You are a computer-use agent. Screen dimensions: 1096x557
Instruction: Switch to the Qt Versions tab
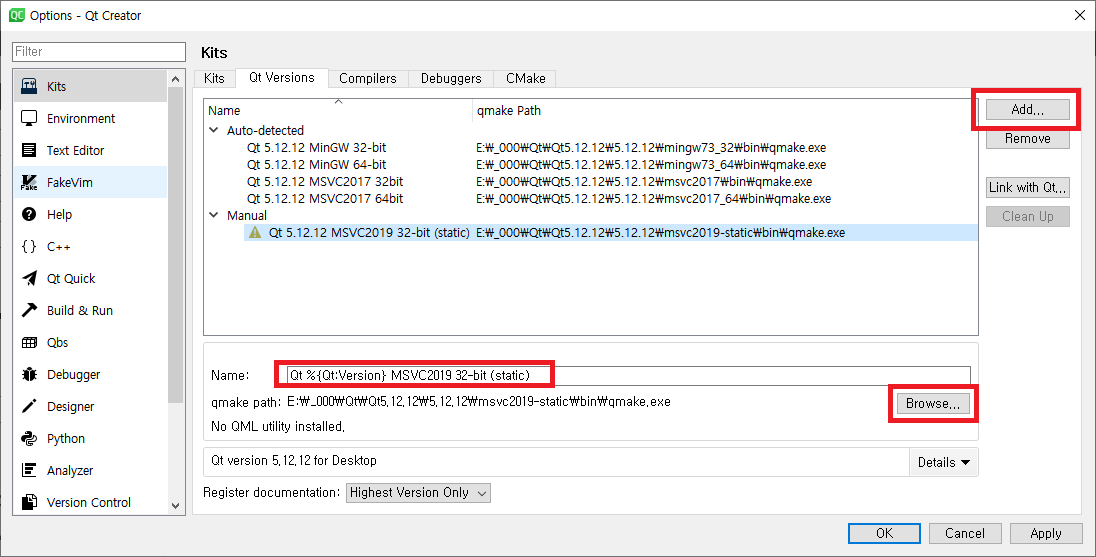pos(282,78)
